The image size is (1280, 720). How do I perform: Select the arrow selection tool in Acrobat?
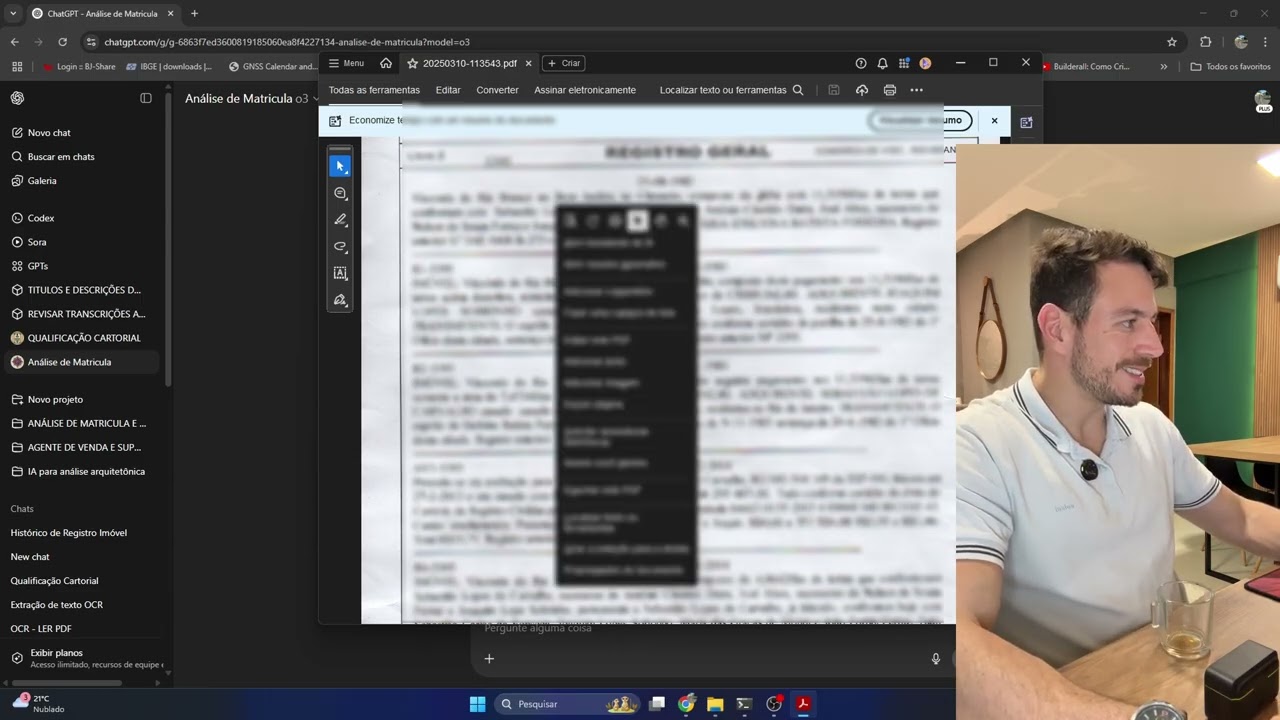[340, 167]
